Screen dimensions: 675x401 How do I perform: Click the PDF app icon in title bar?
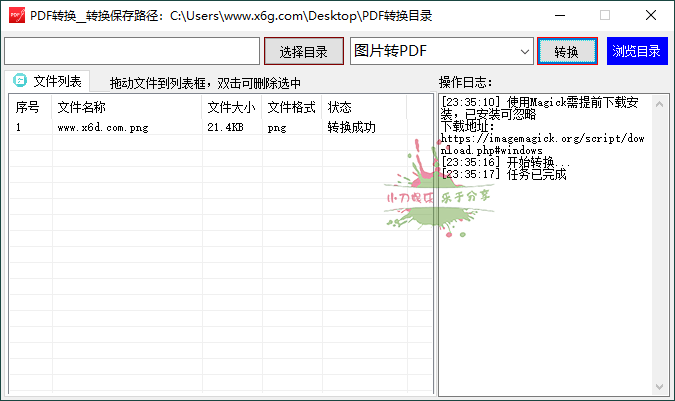16,15
